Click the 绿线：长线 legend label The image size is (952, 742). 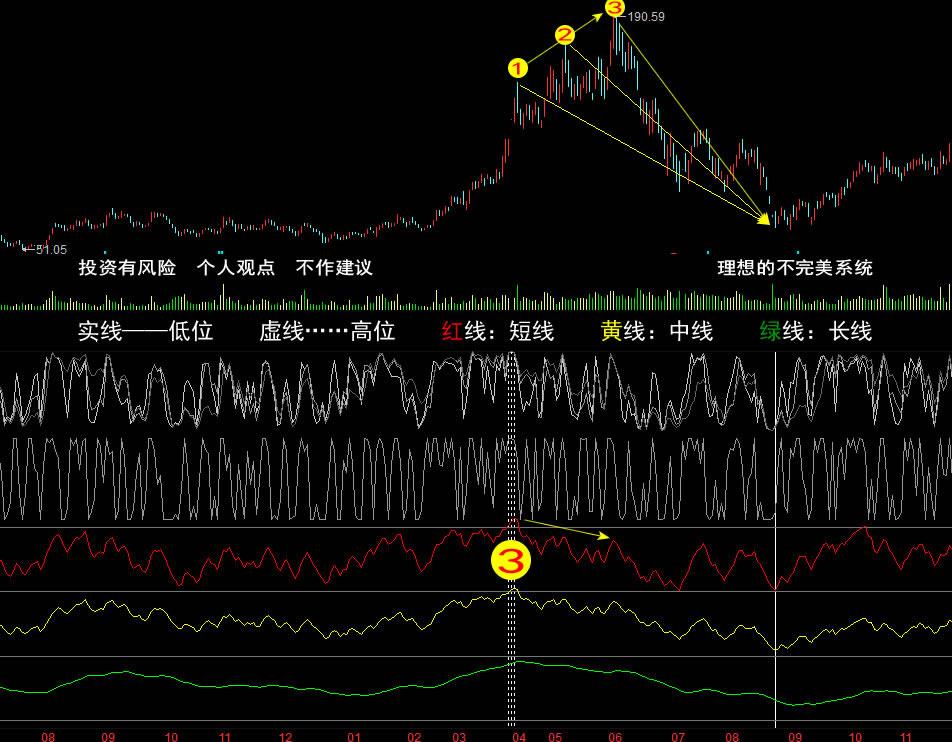816,331
